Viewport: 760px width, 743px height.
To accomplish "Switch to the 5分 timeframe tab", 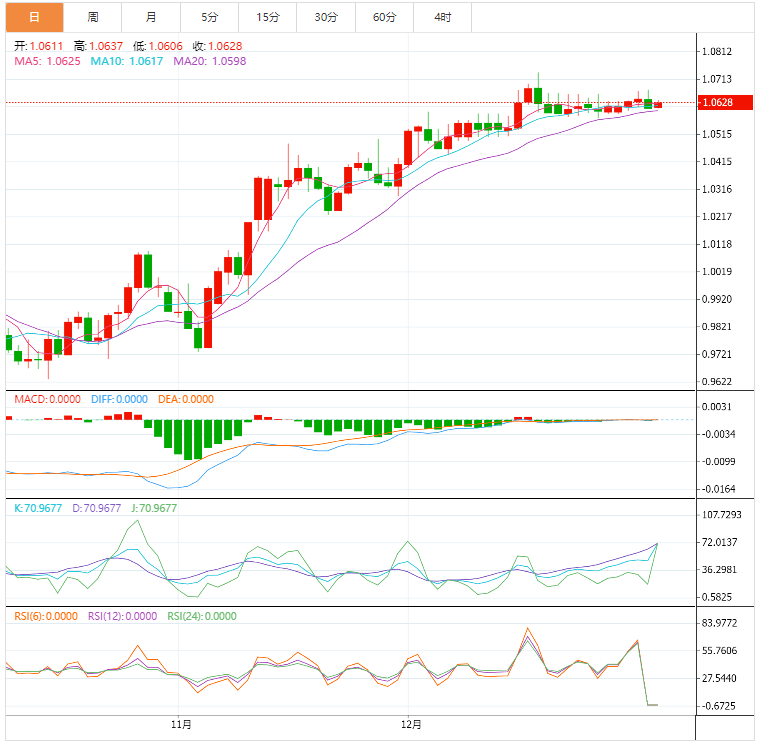I will tap(209, 17).
